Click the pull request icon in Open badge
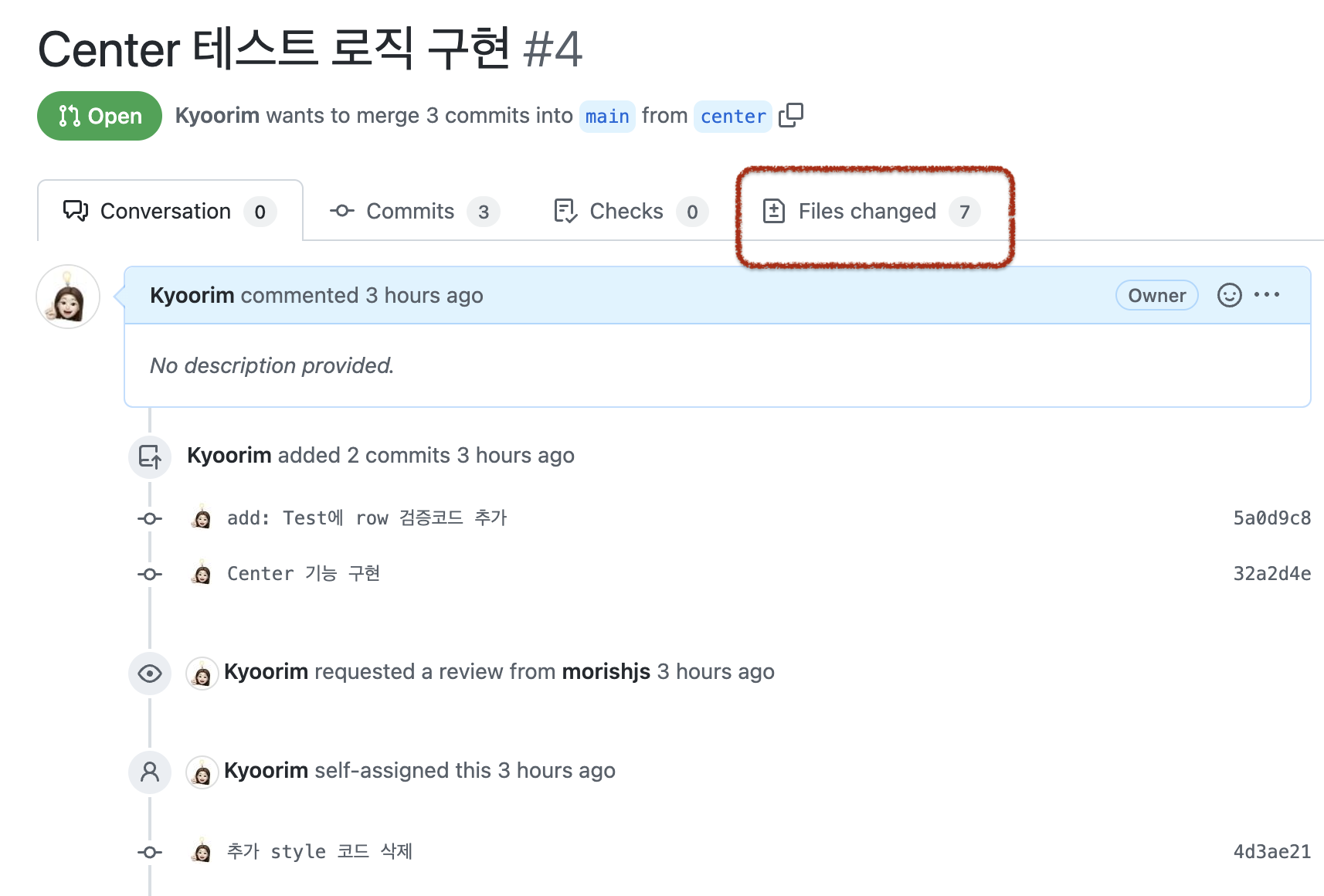The height and width of the screenshot is (896, 1324). [68, 116]
